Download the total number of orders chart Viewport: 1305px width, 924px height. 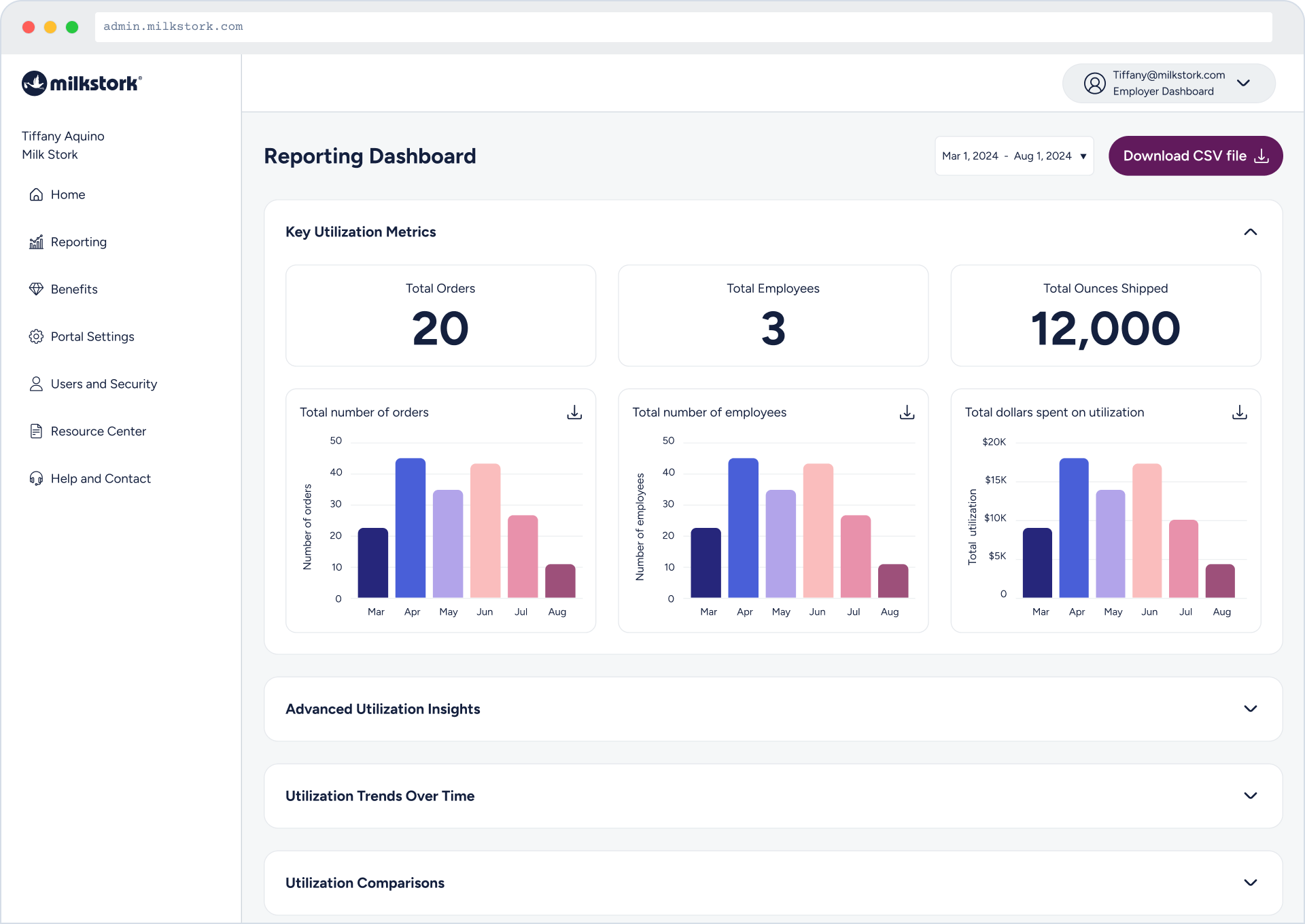[574, 412]
